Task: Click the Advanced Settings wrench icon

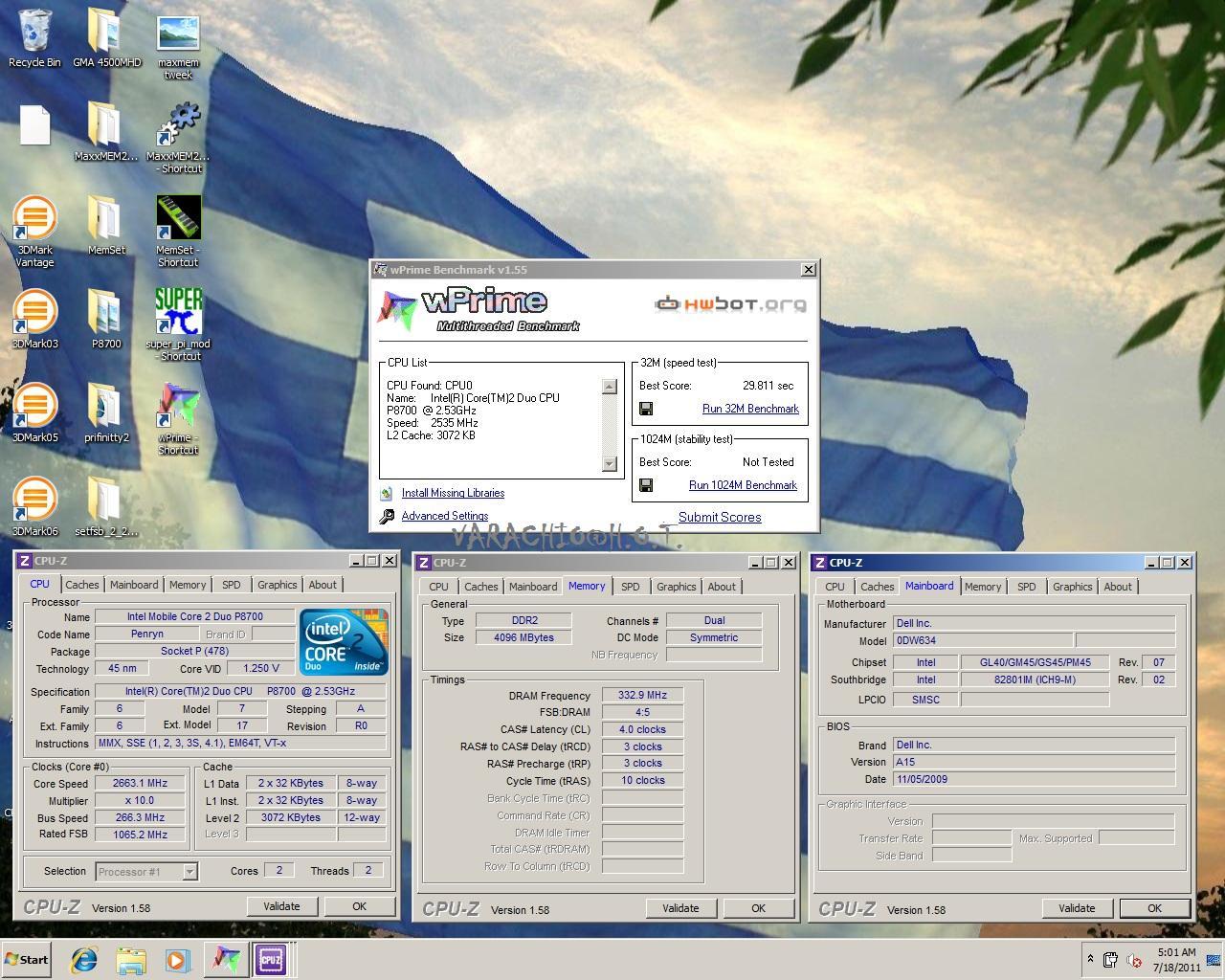Action: [x=387, y=517]
